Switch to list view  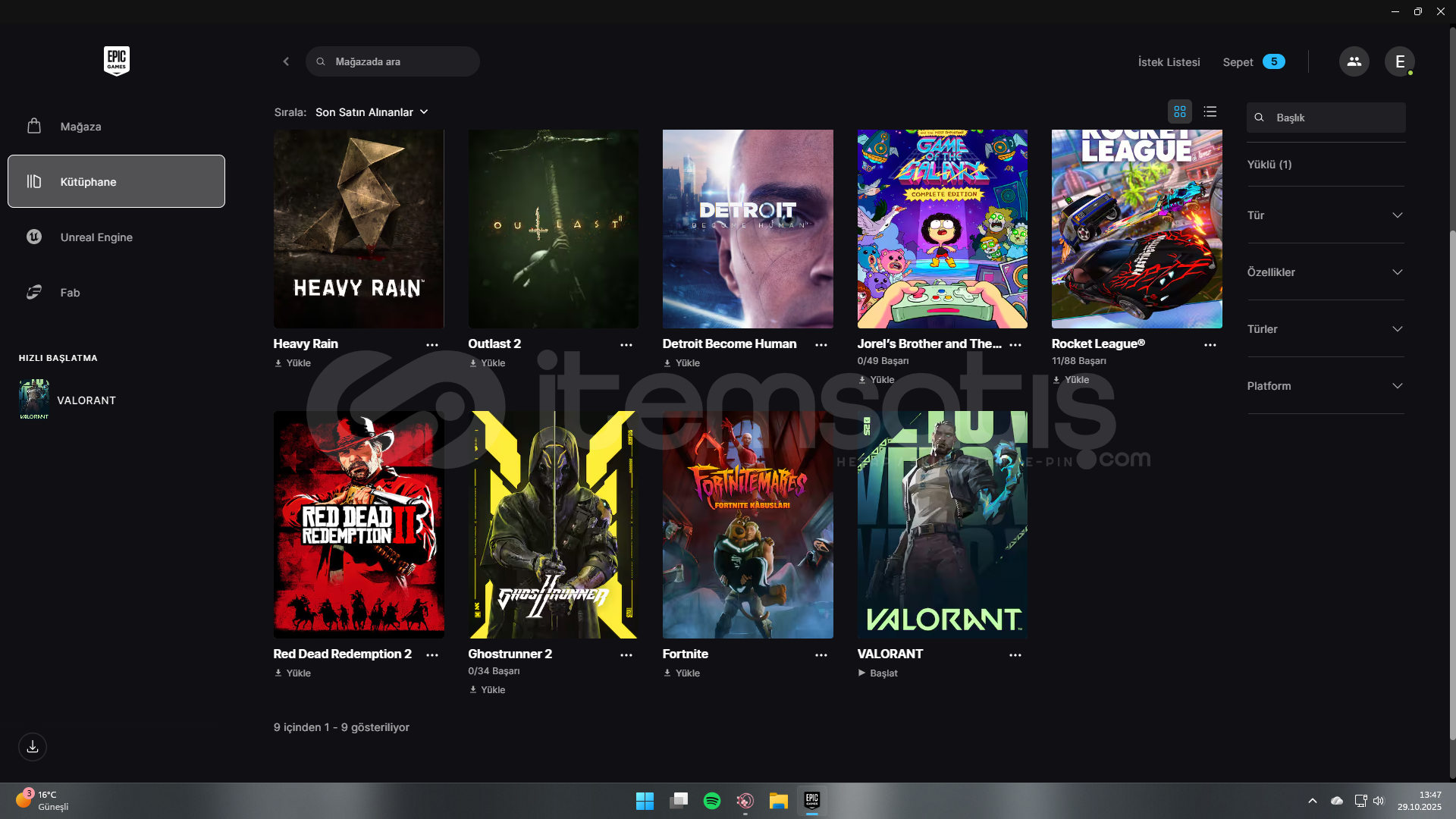(1210, 111)
